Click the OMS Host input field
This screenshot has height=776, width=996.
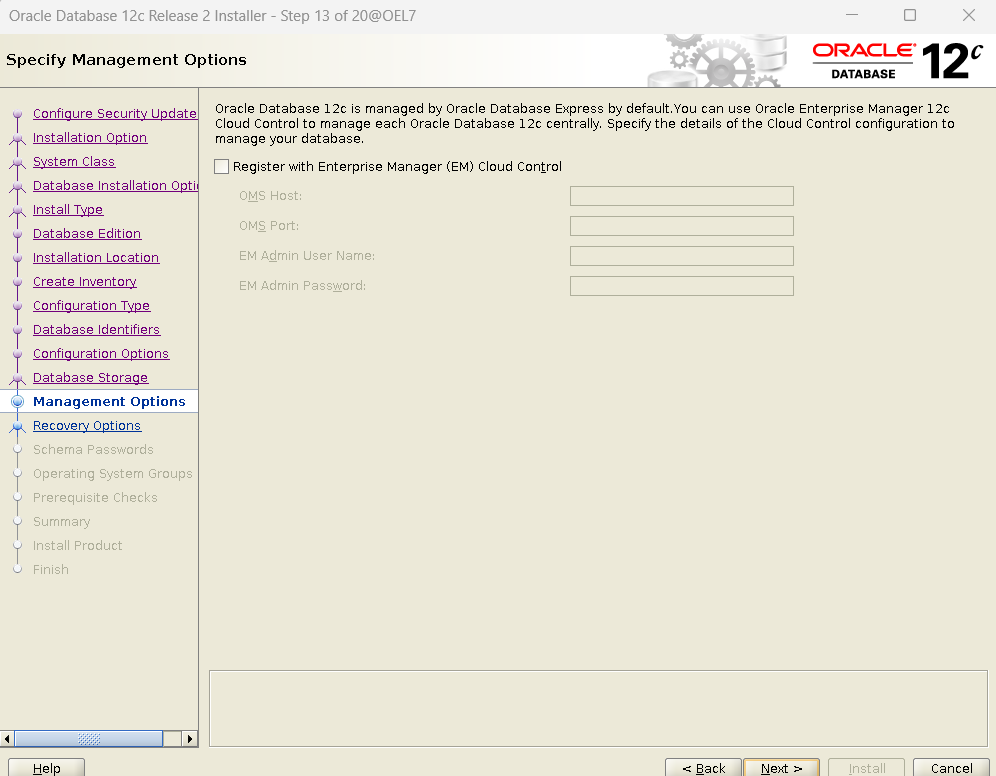point(682,196)
